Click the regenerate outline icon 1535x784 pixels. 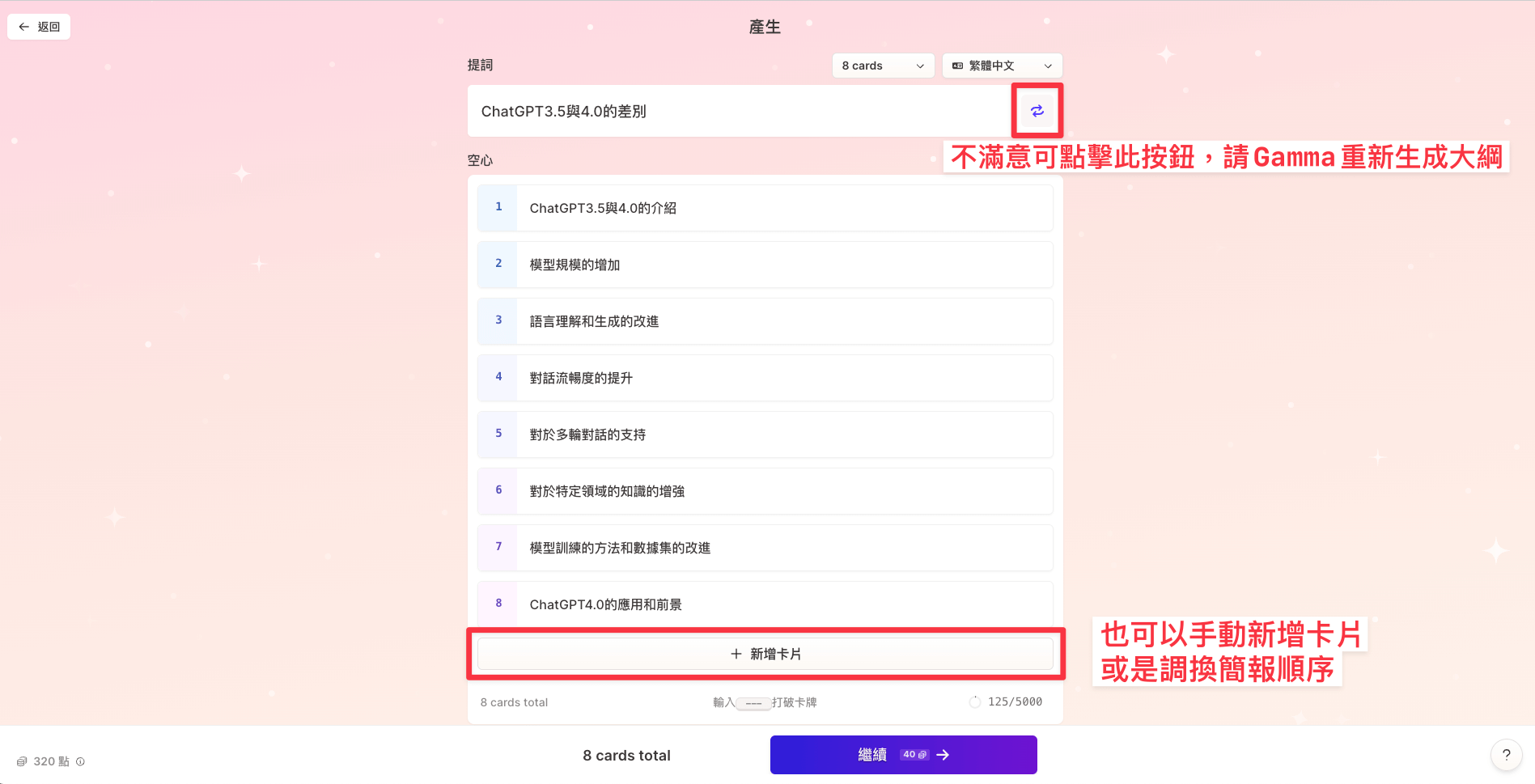1037,111
